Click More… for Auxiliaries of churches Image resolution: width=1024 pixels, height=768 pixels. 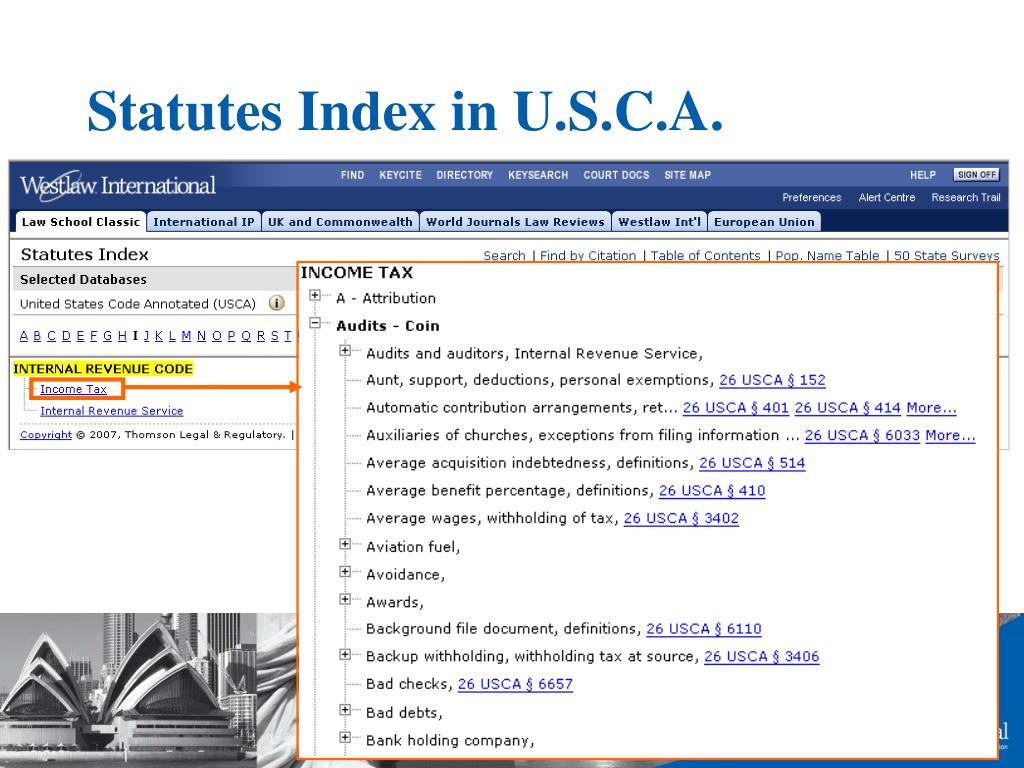point(950,435)
